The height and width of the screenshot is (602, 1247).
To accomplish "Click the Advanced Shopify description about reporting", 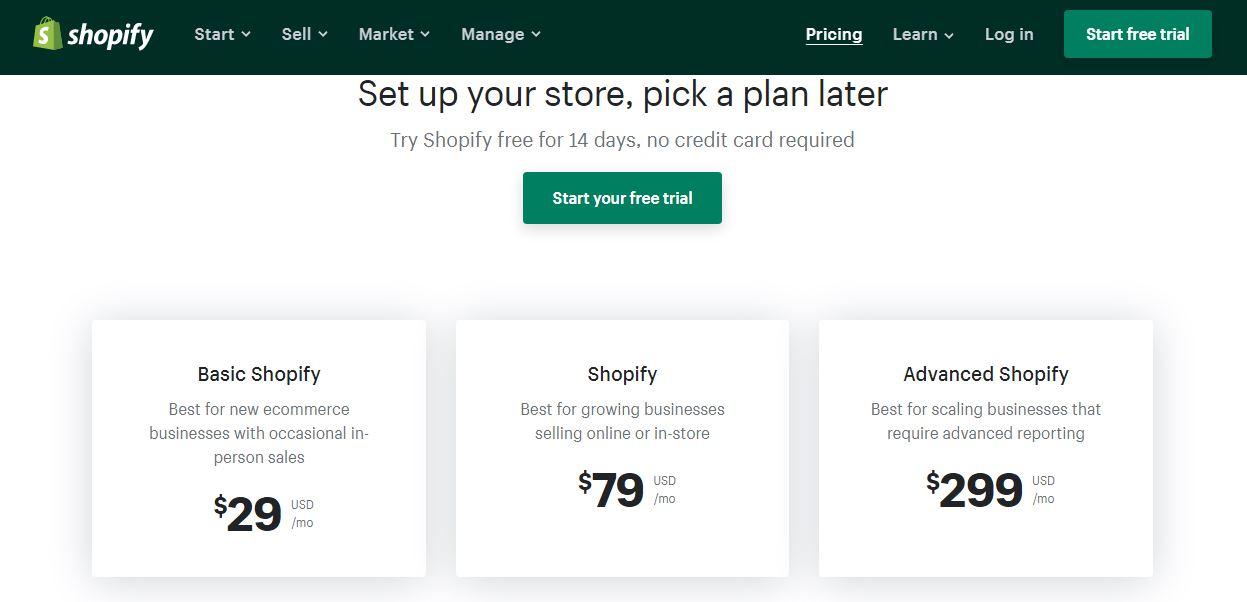I will pyautogui.click(x=986, y=421).
